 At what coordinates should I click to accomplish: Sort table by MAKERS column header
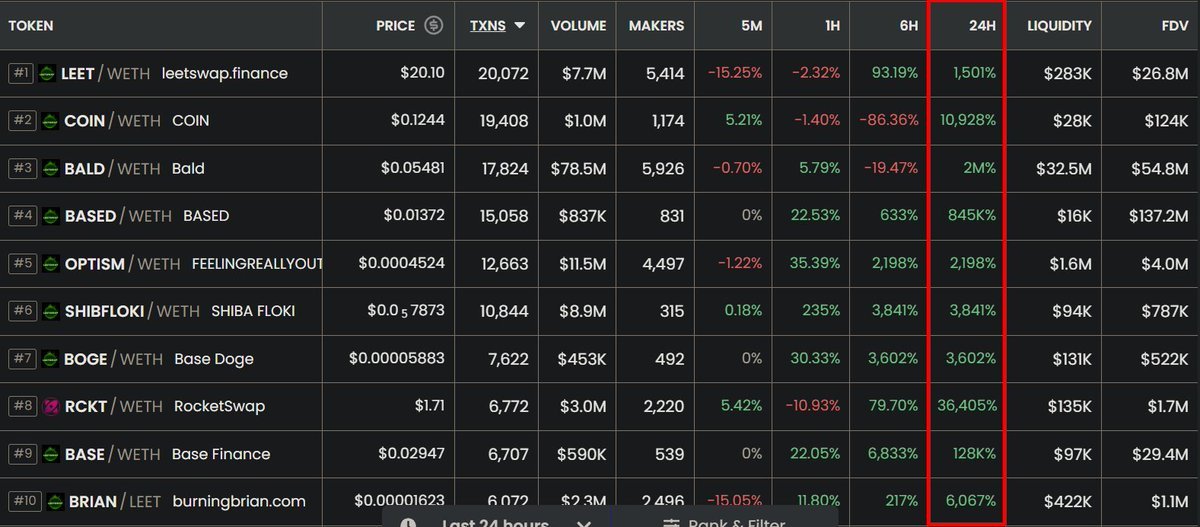656,25
